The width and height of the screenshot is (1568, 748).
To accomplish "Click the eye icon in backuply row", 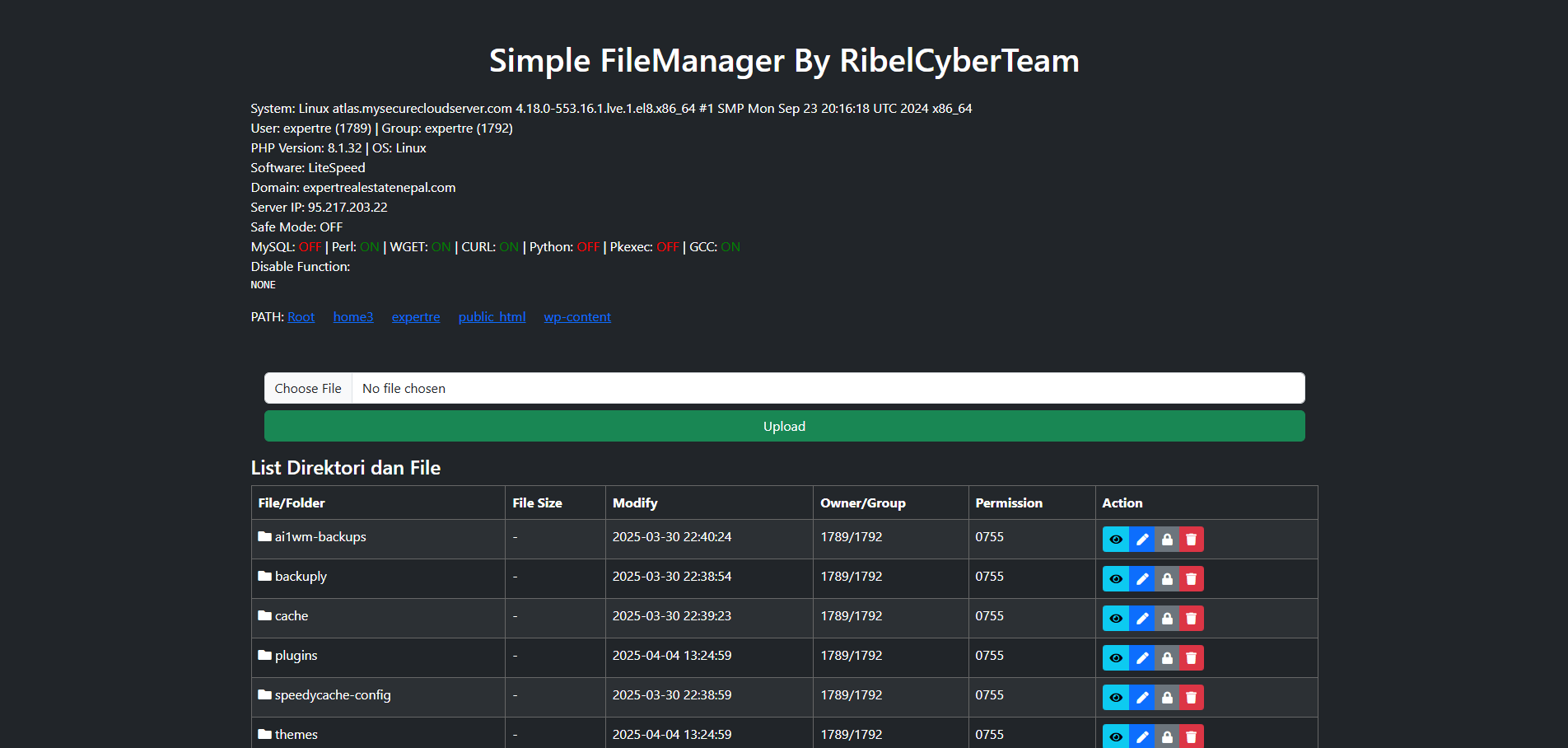I will coord(1115,579).
